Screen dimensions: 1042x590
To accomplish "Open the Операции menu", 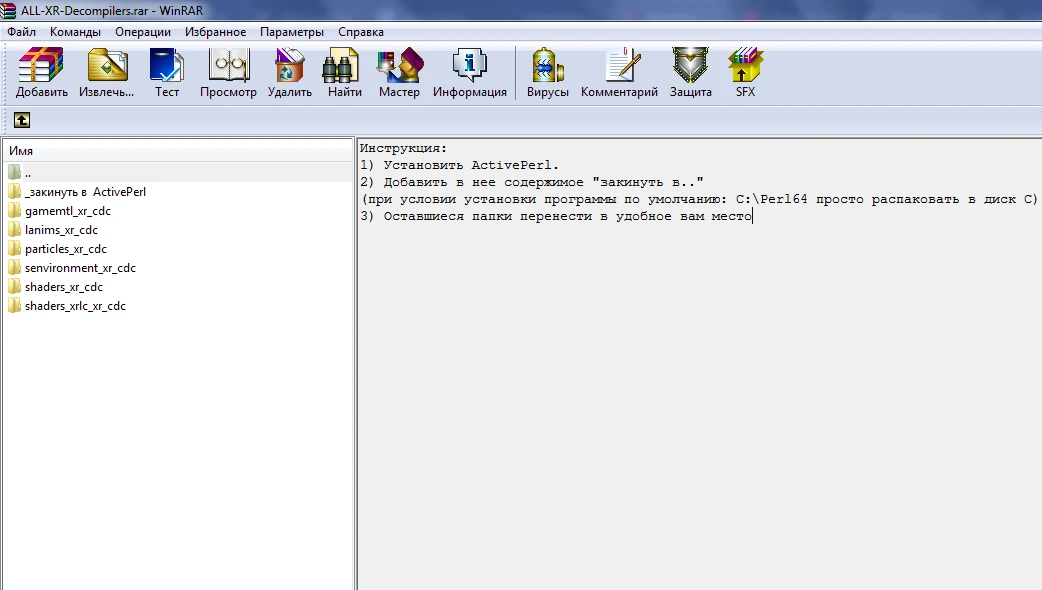I will [143, 32].
